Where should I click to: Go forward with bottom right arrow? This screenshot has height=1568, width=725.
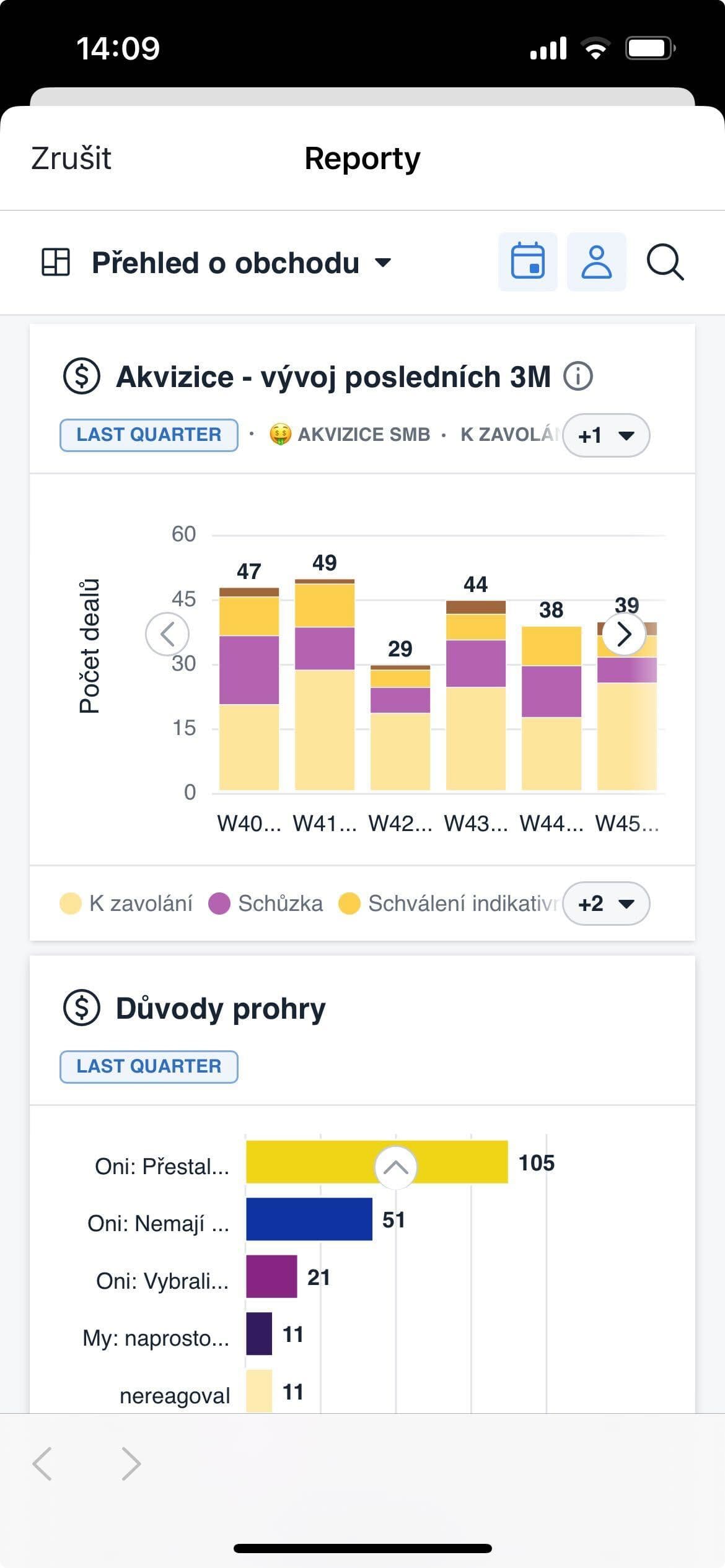coord(131,1464)
